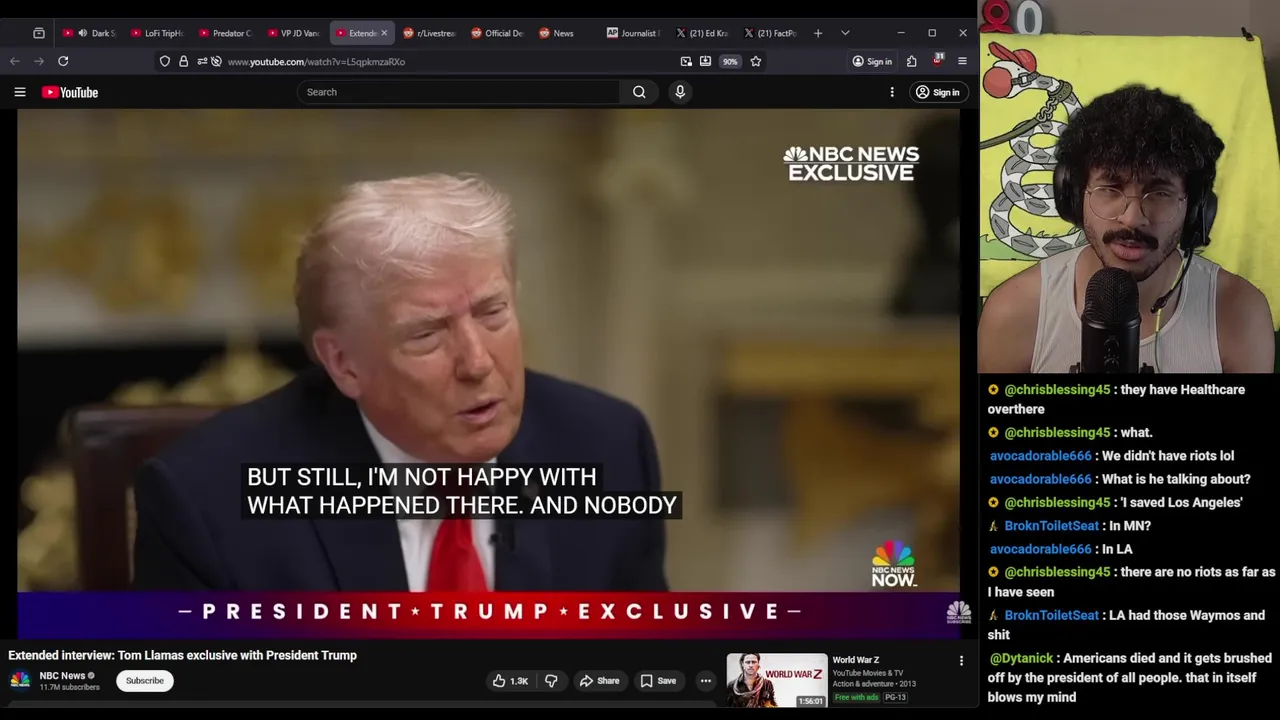Screen dimensions: 1280x720
Task: Open picture-in-picture icon in address bar
Action: coord(686,61)
